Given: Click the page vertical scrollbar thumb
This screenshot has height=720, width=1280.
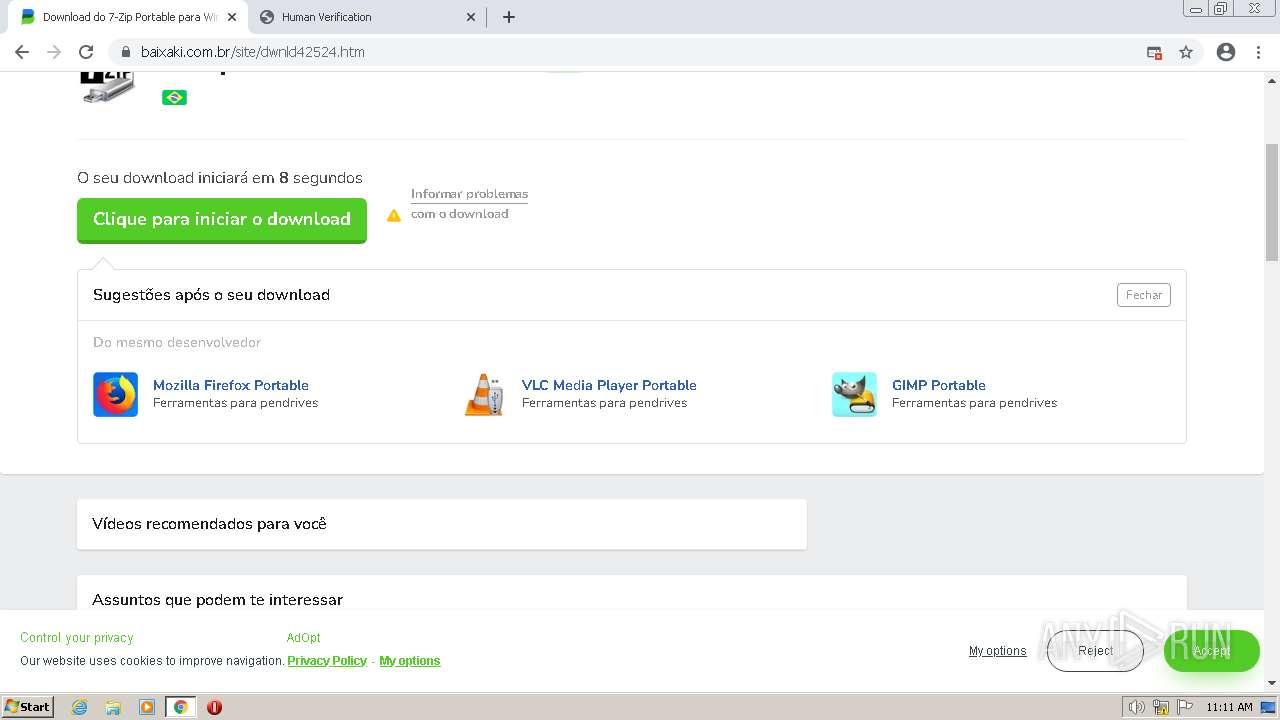Looking at the screenshot, I should point(1272,202).
